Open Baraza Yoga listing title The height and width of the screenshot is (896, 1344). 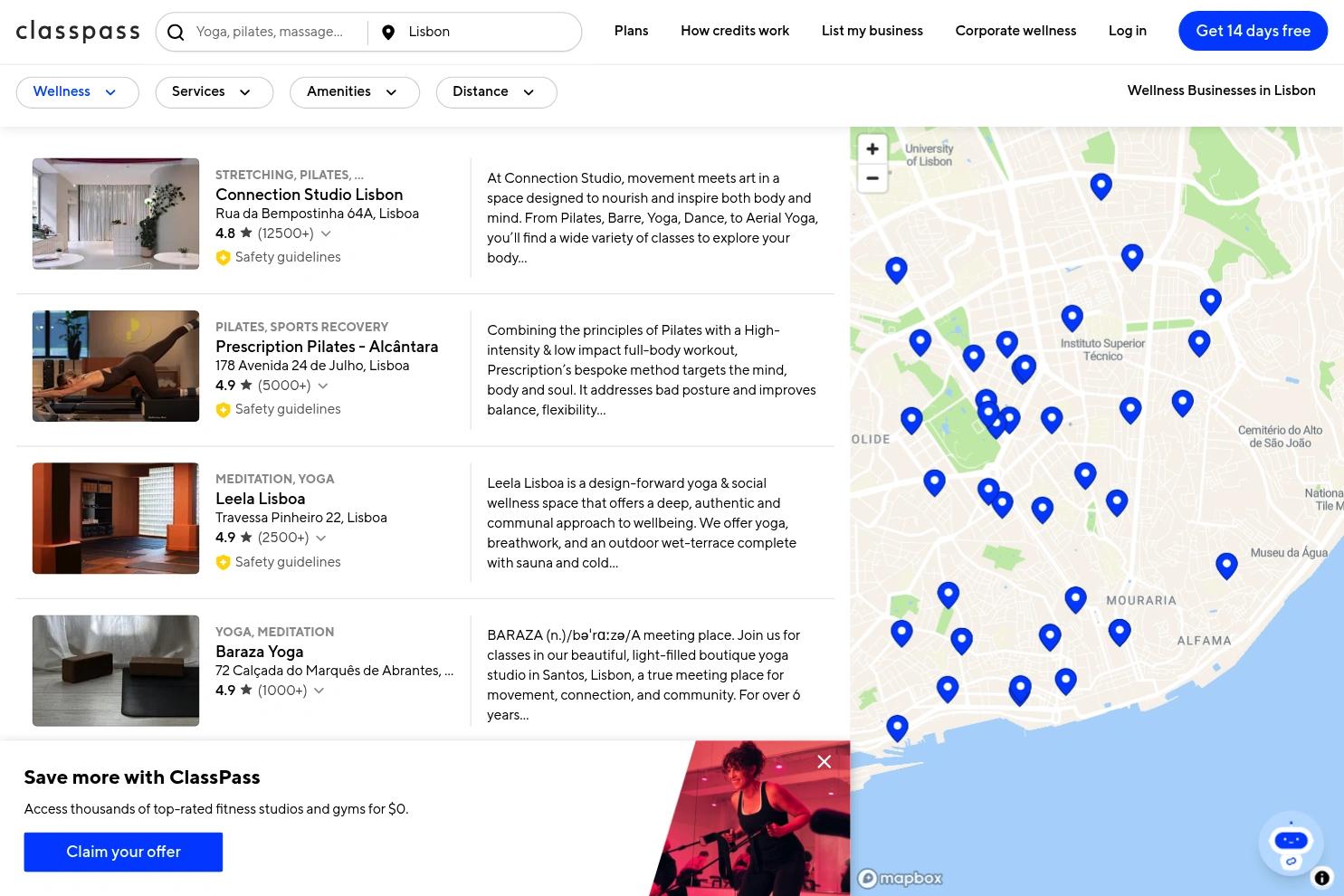260,653
